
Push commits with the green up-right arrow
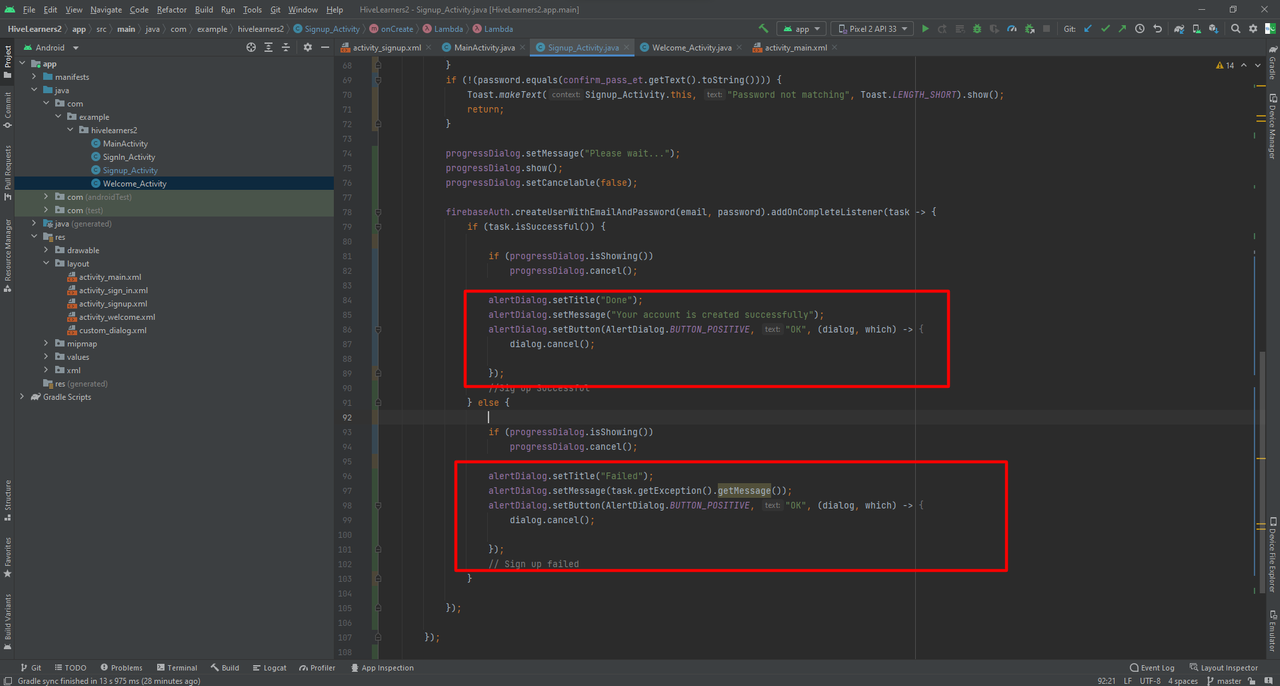[1122, 29]
